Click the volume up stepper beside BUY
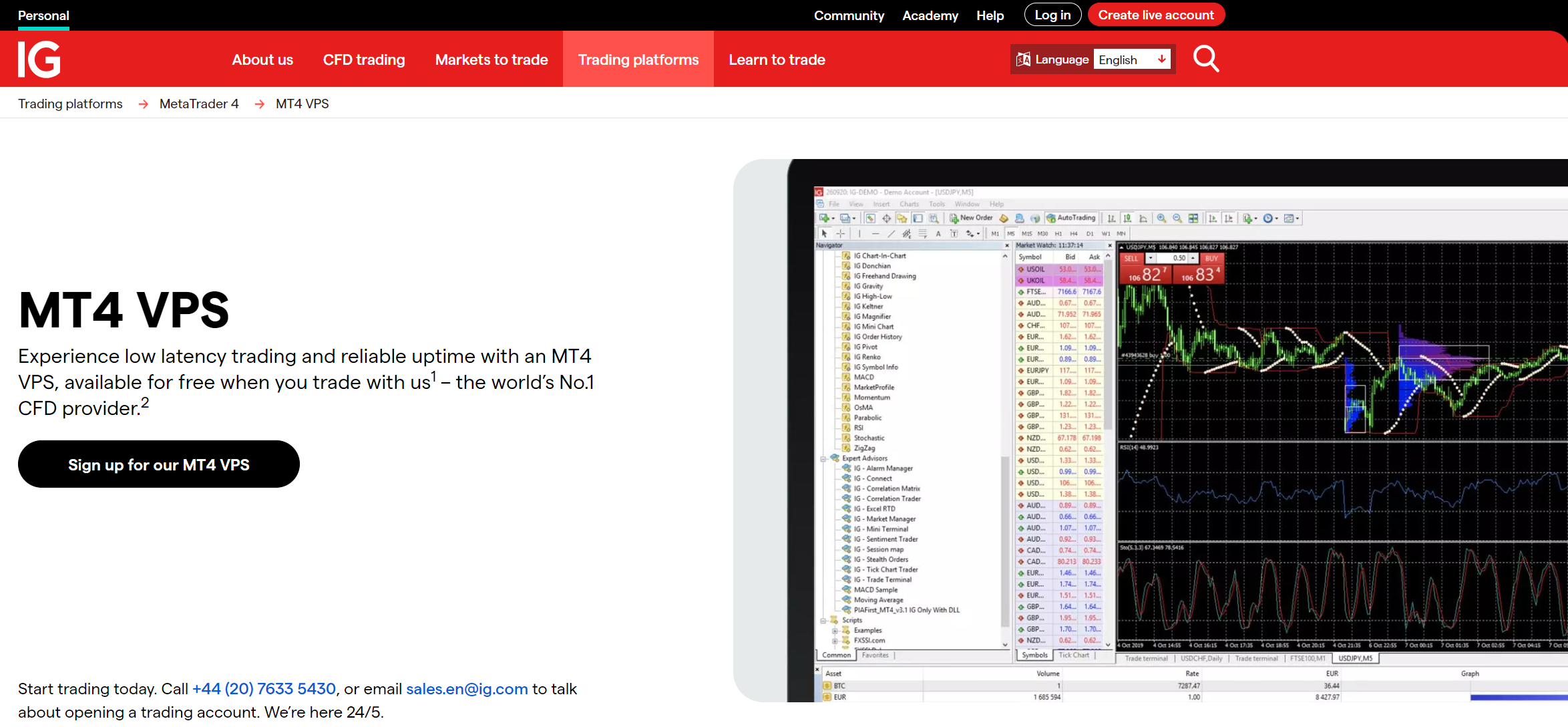Viewport: 1568px width, 727px height. click(1193, 258)
